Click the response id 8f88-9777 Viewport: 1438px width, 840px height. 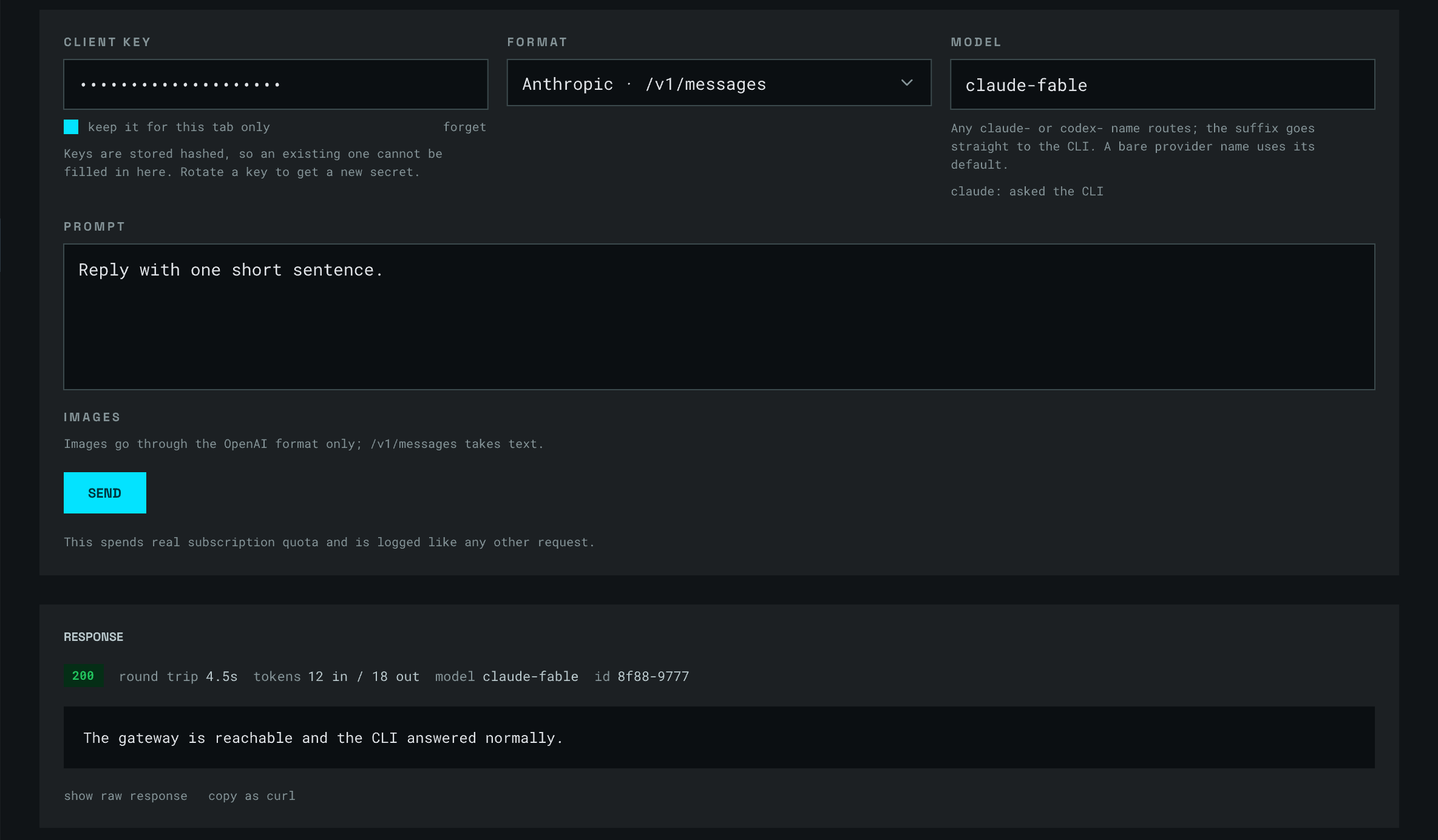click(x=653, y=676)
